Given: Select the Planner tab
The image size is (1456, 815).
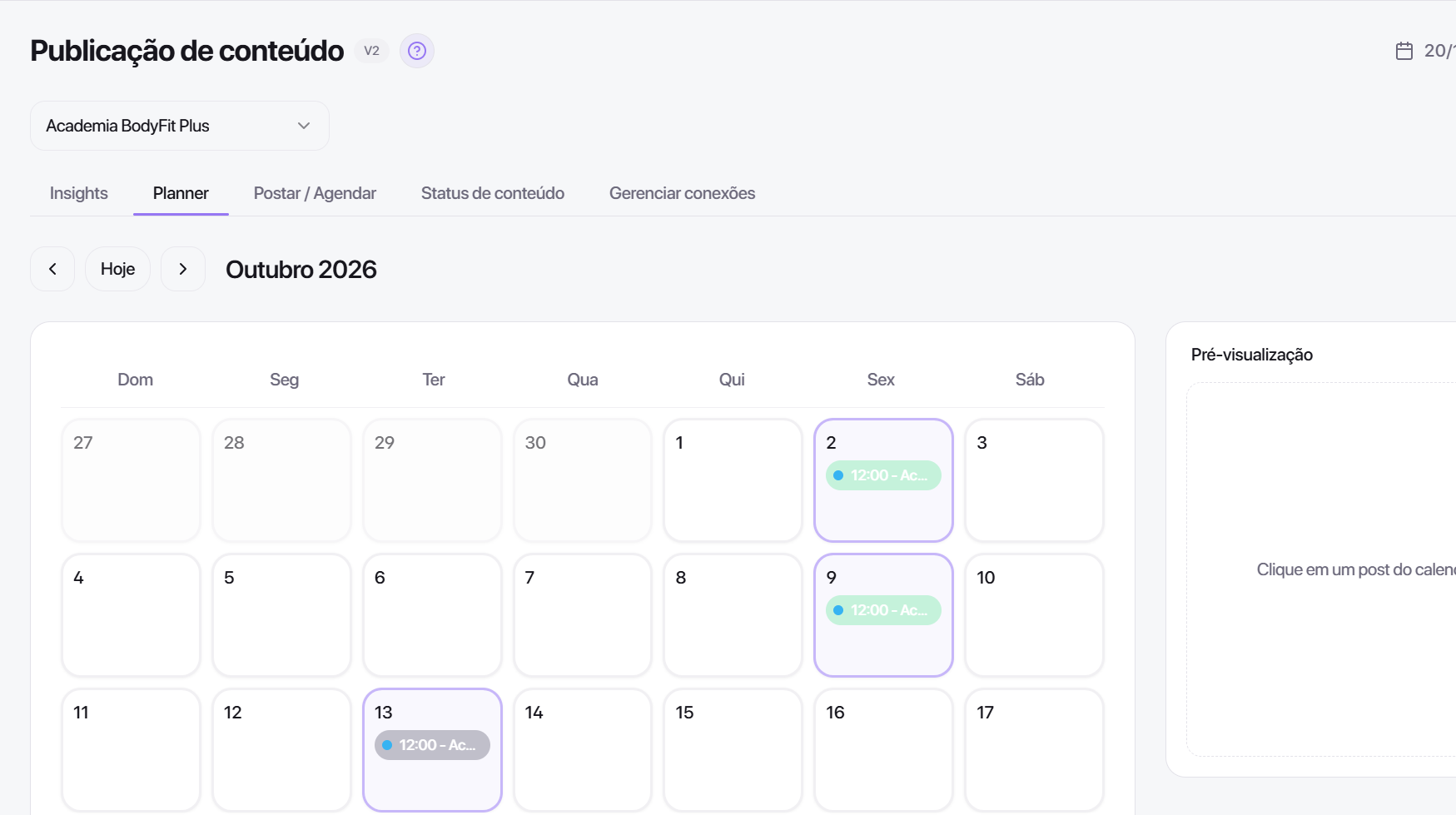Looking at the screenshot, I should tap(181, 193).
